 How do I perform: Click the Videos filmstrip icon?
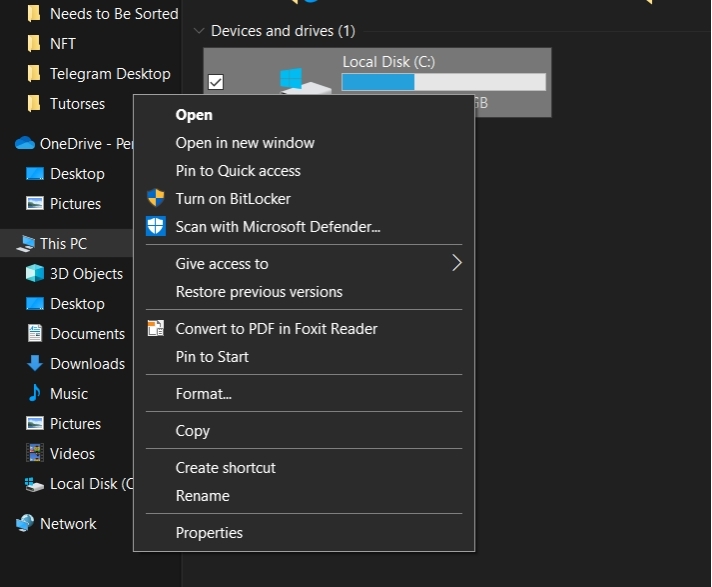coord(35,453)
